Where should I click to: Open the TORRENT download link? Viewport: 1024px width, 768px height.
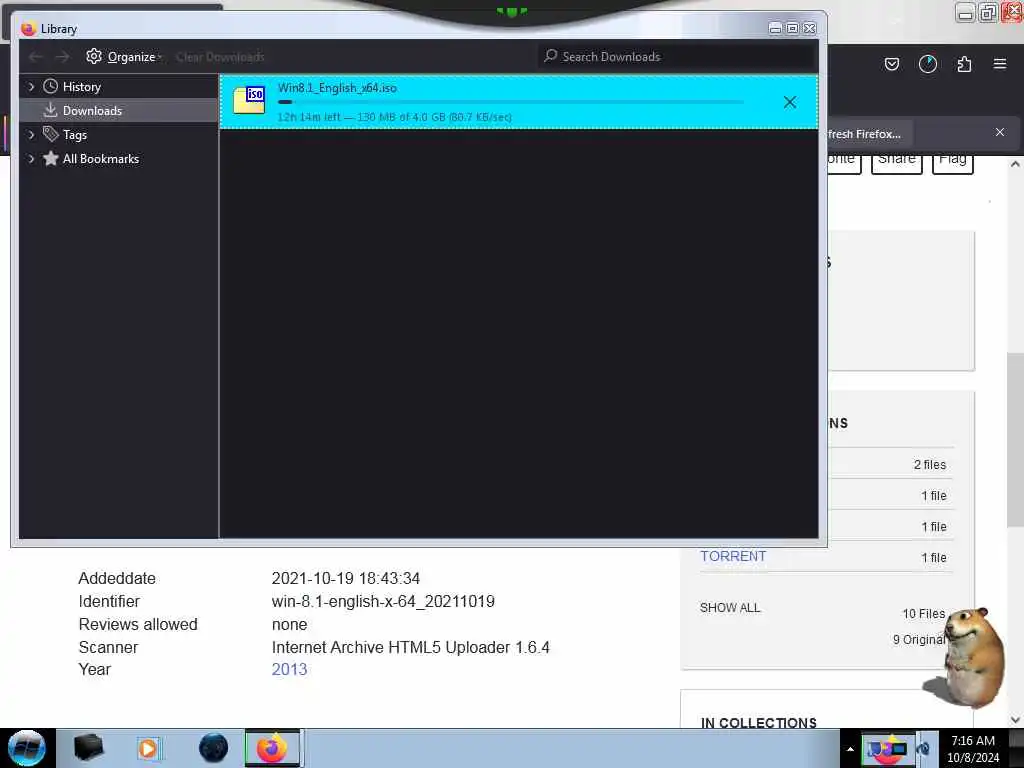click(733, 556)
